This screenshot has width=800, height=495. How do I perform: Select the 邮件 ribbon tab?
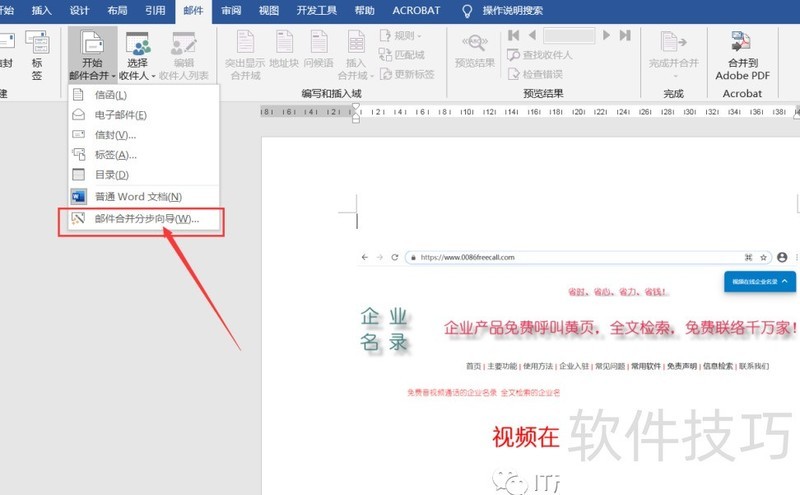pos(193,10)
